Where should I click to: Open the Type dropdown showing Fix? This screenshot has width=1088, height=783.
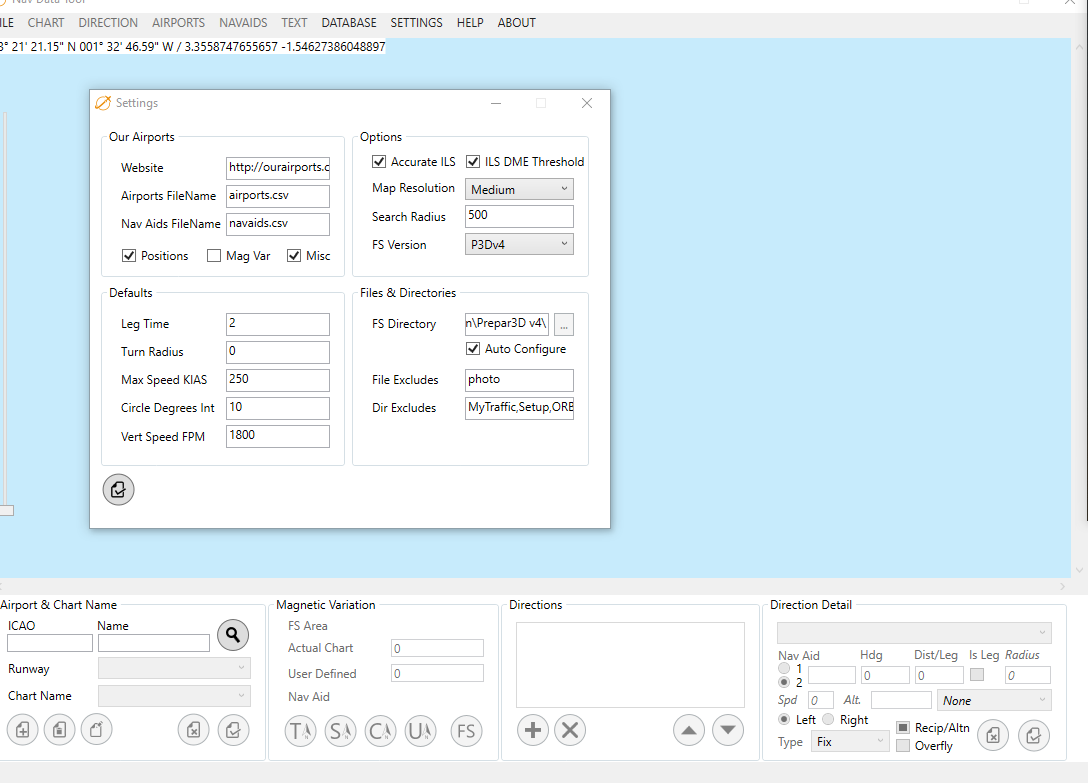point(850,742)
